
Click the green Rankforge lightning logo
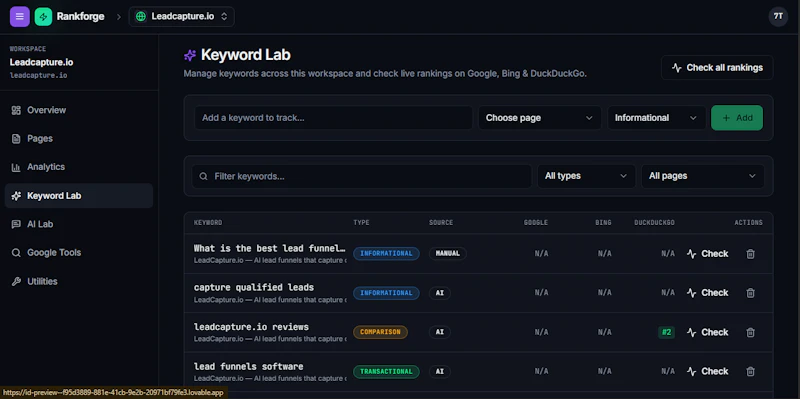(43, 16)
